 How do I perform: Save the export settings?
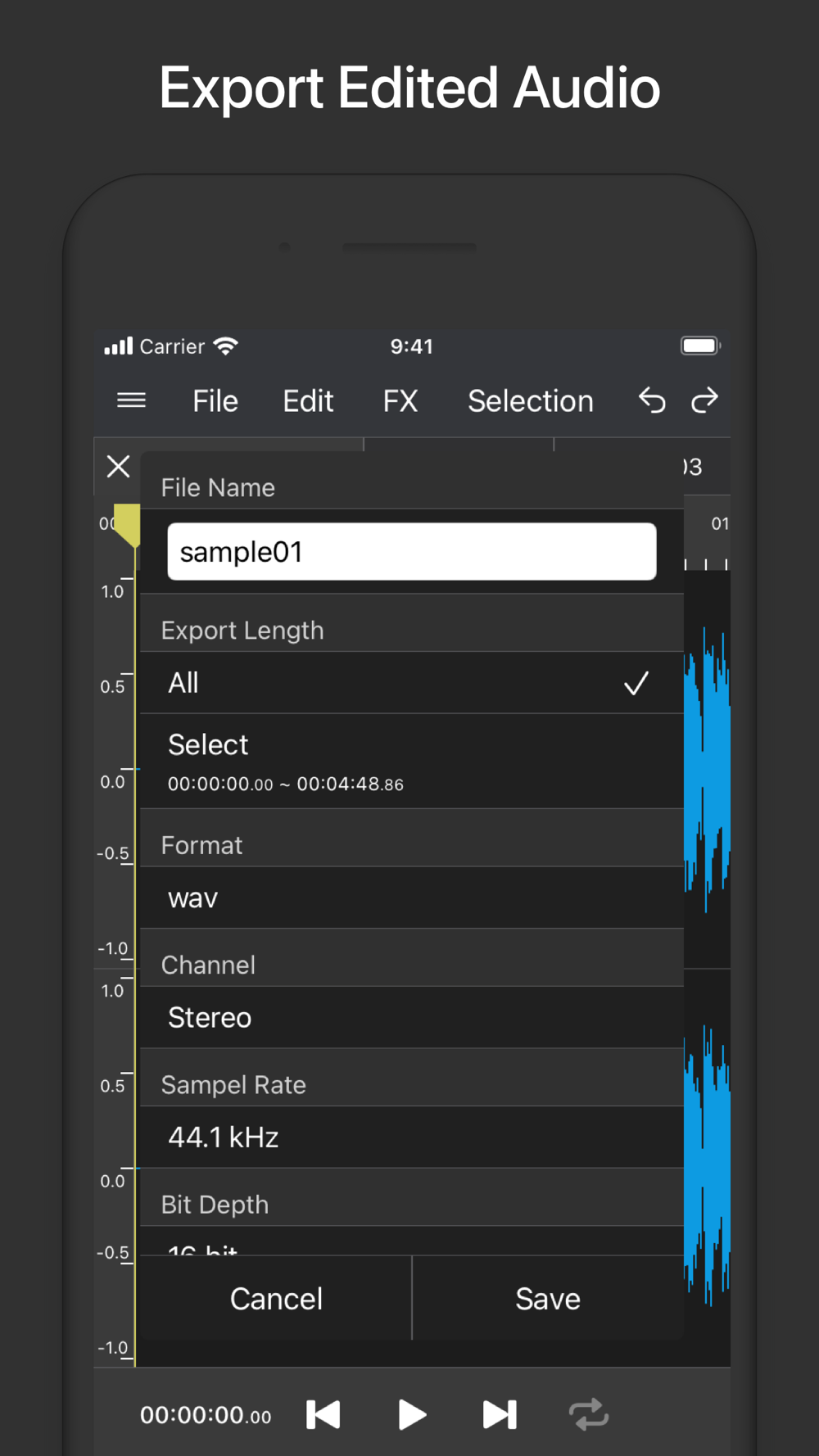click(548, 1299)
